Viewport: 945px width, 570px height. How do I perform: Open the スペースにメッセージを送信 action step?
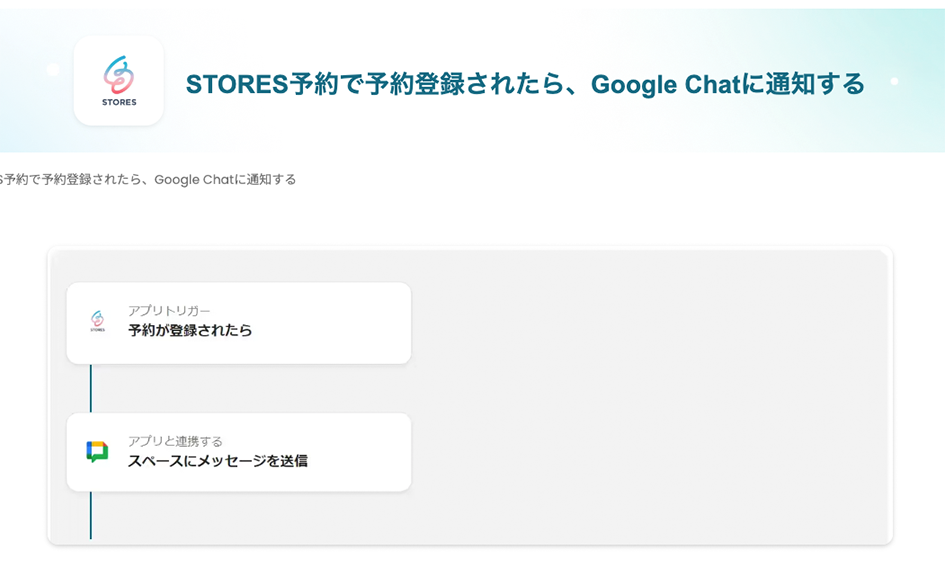217,461
